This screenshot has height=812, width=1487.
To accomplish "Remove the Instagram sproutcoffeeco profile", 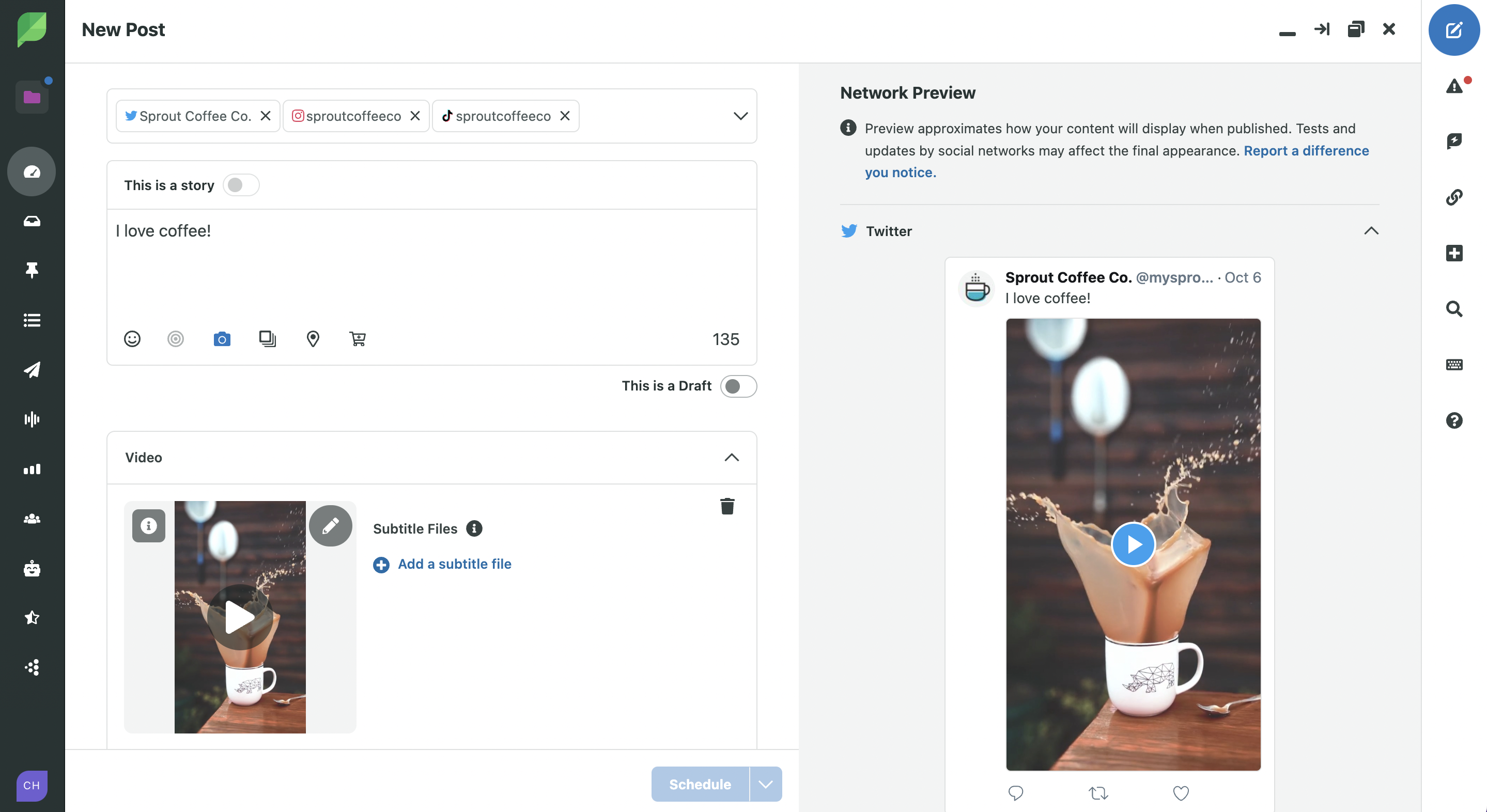I will click(415, 116).
